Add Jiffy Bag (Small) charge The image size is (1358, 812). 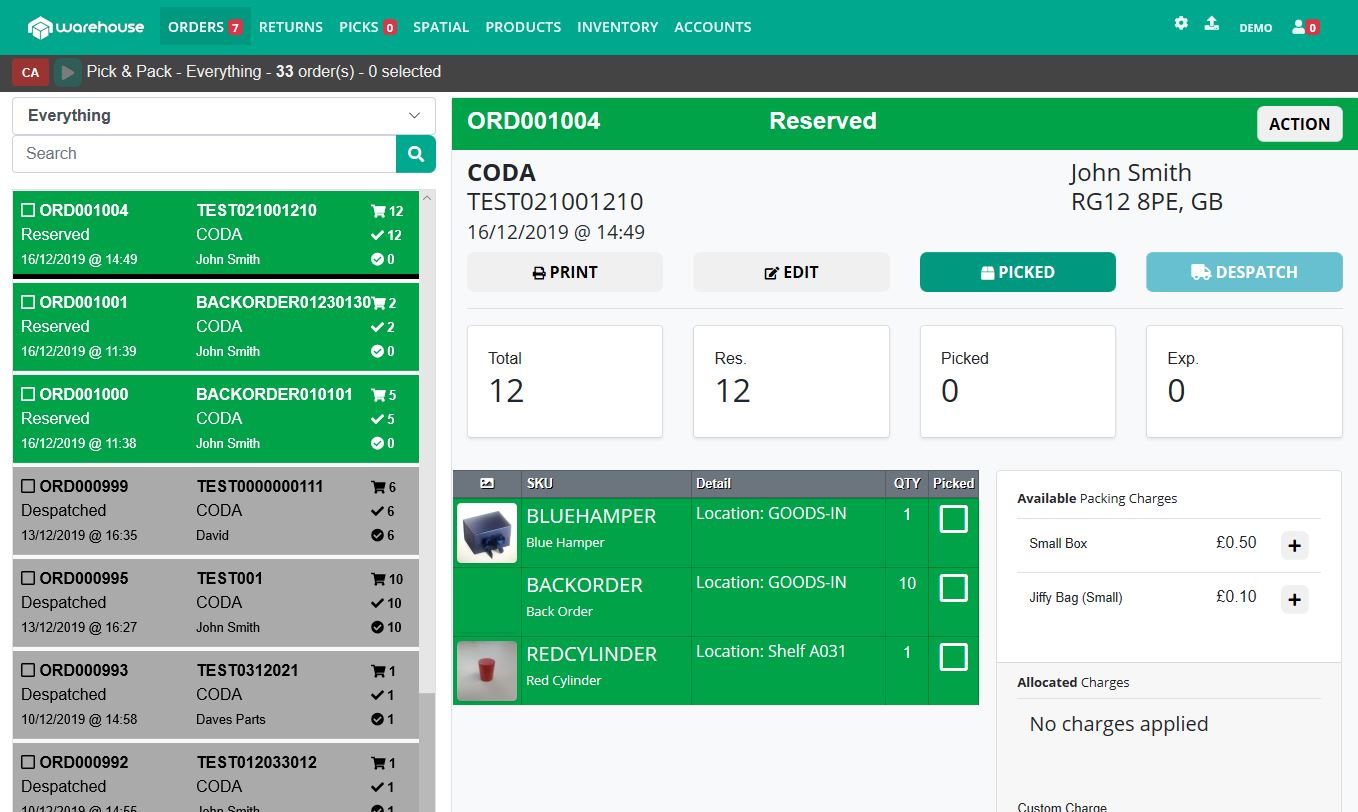1294,599
